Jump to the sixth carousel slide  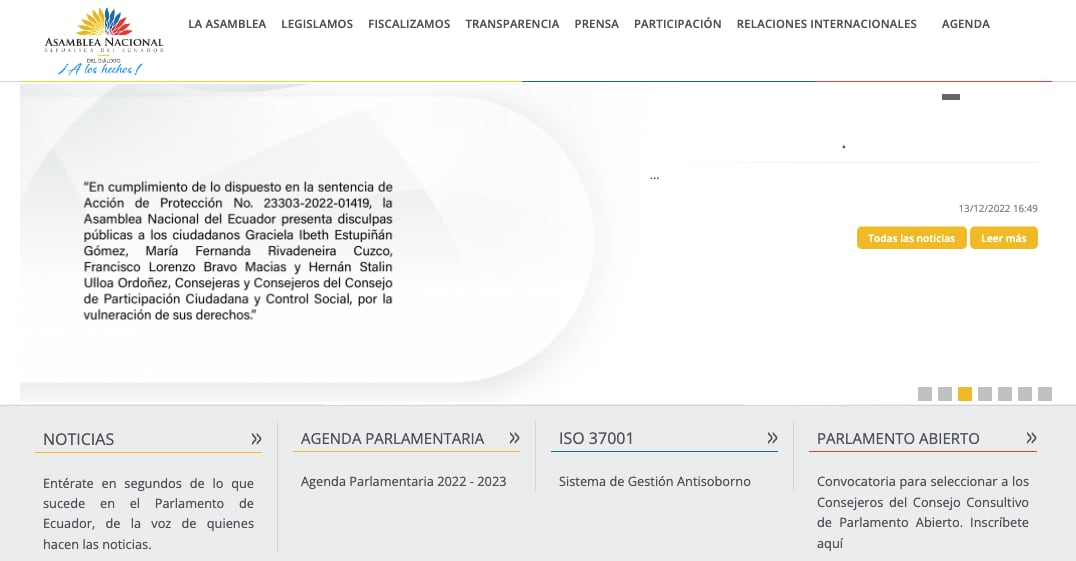pos(1025,394)
